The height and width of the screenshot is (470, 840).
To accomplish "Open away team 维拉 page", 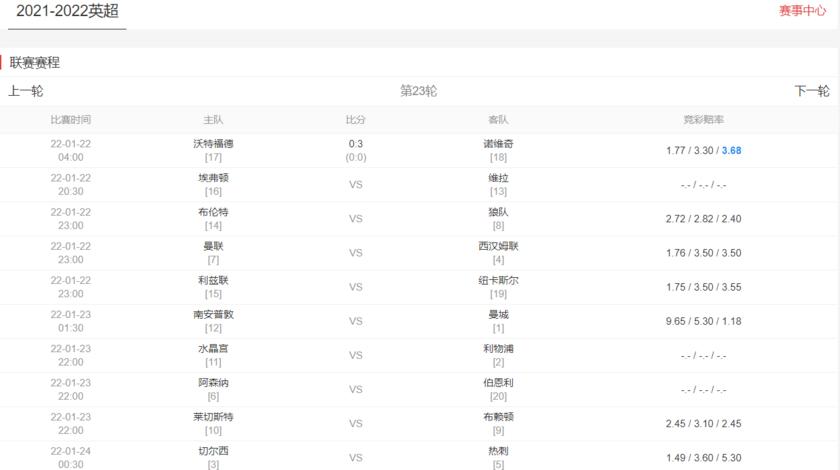I will tap(499, 178).
